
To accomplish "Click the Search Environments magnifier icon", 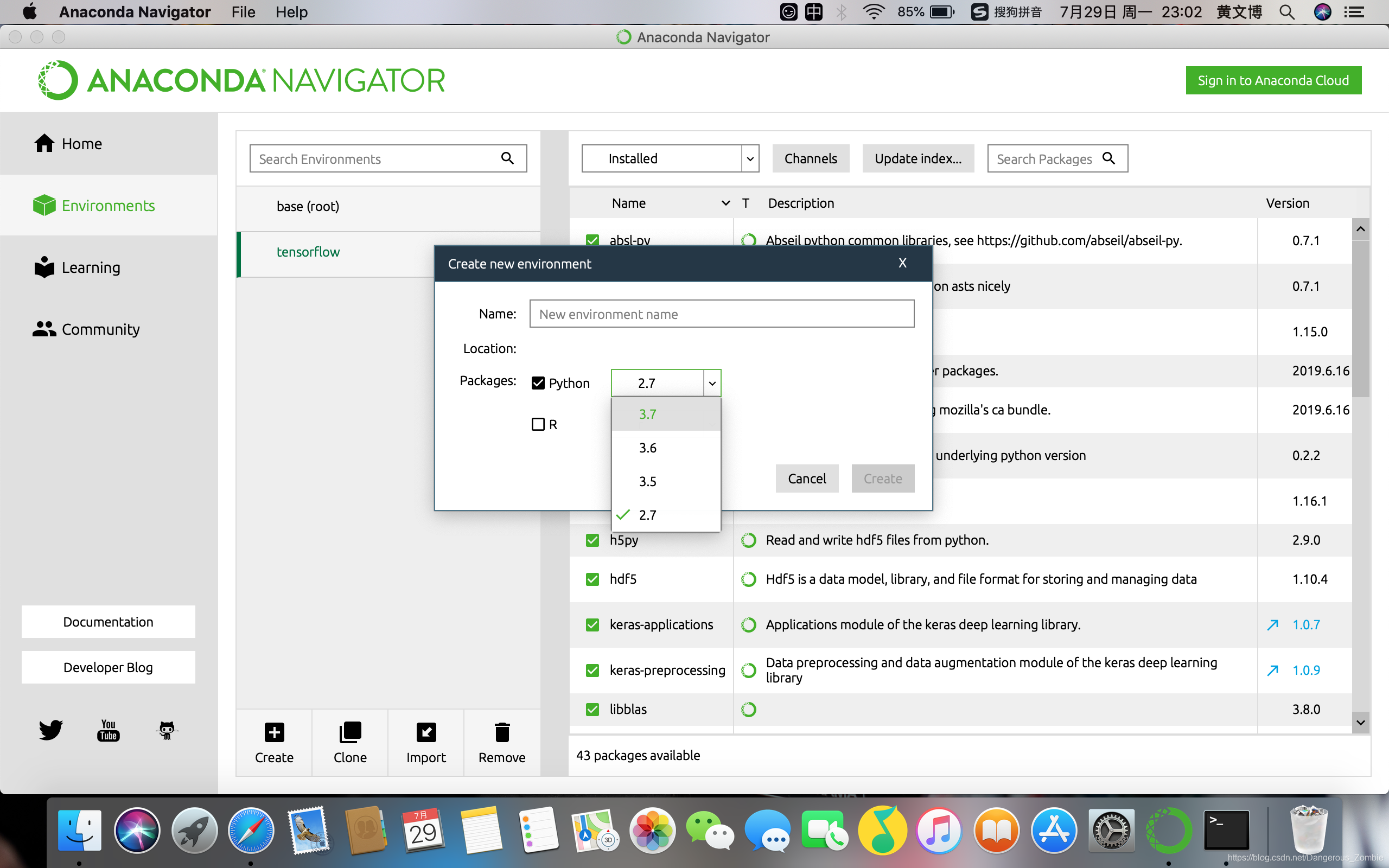I will click(x=507, y=158).
